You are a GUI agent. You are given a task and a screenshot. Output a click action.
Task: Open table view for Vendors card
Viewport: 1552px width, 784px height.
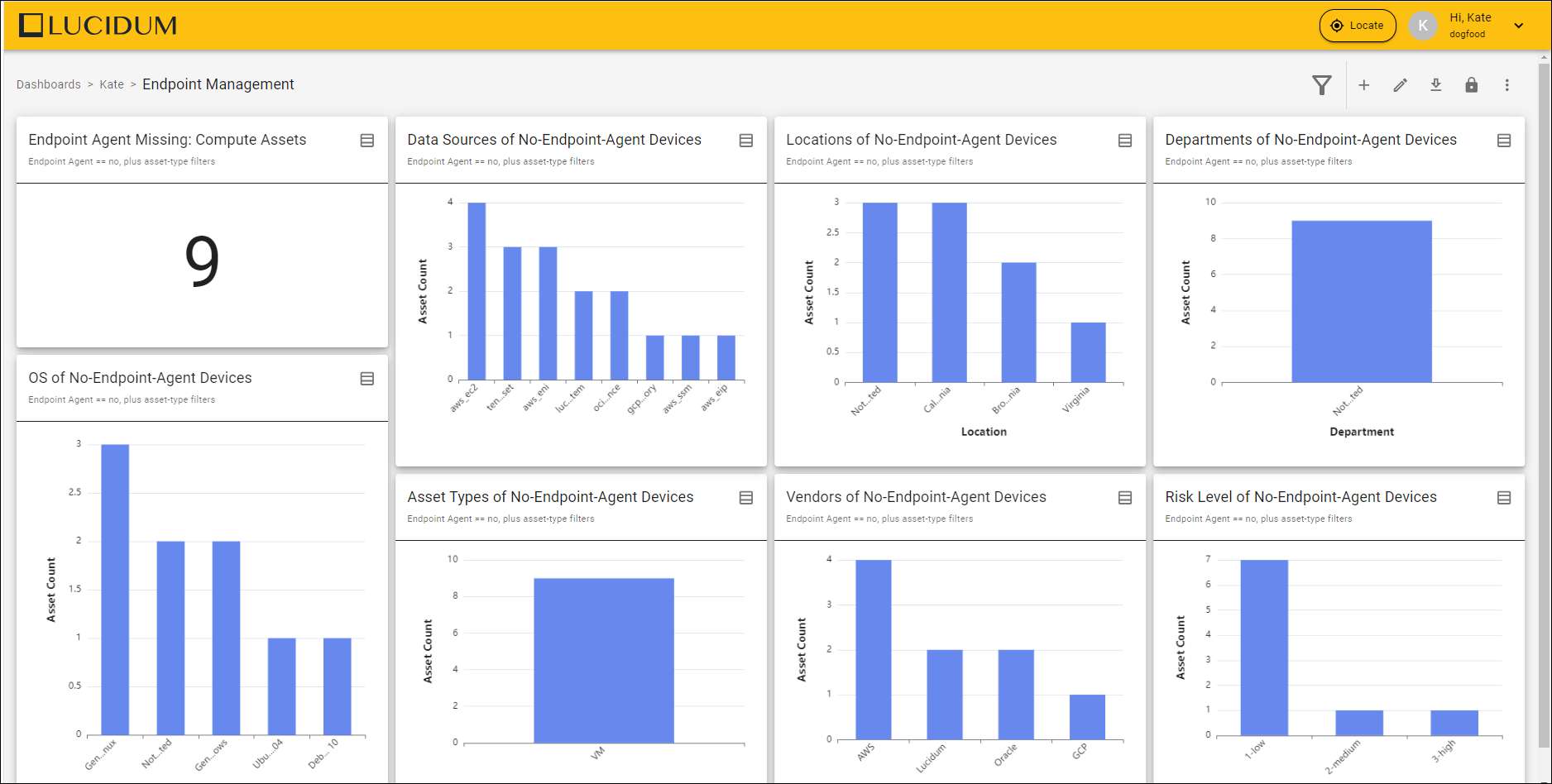[1125, 498]
